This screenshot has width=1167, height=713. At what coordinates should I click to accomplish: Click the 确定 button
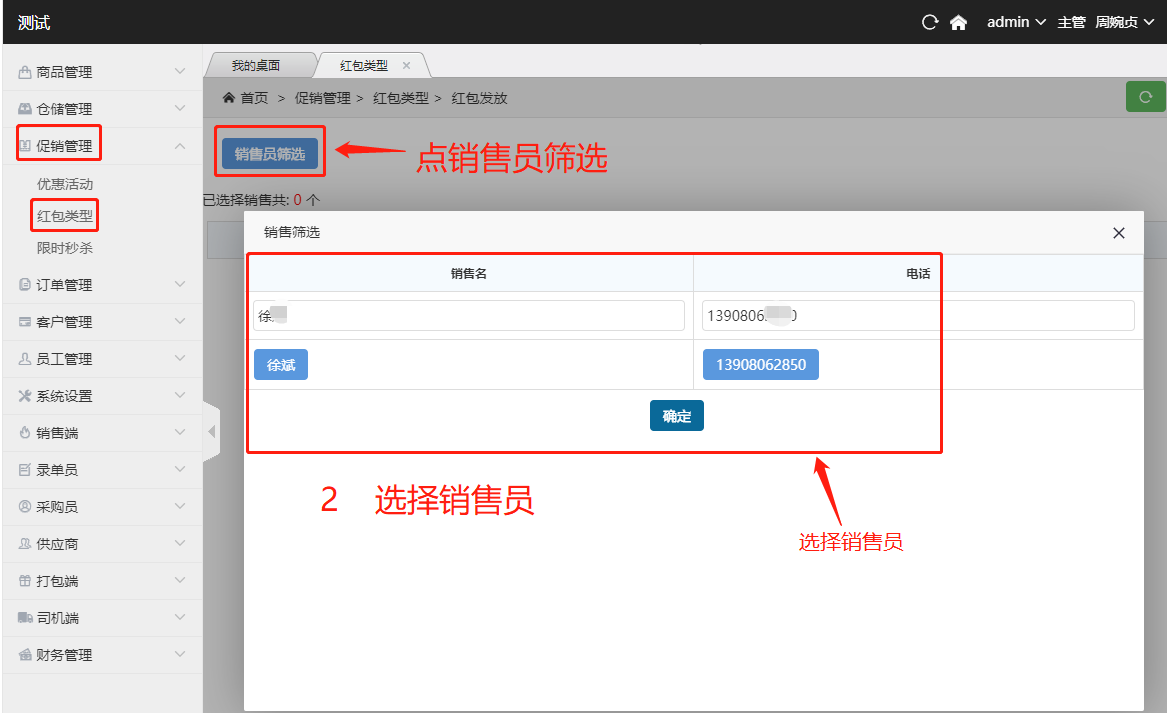pyautogui.click(x=676, y=416)
